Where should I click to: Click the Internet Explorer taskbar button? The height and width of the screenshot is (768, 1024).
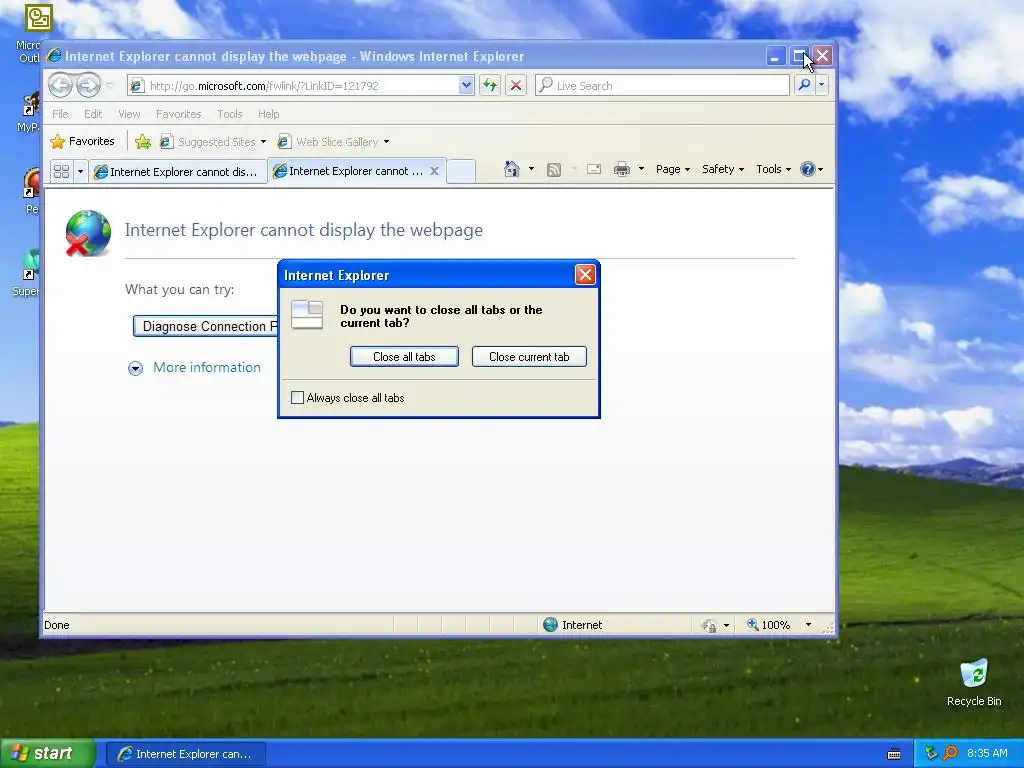[x=186, y=754]
